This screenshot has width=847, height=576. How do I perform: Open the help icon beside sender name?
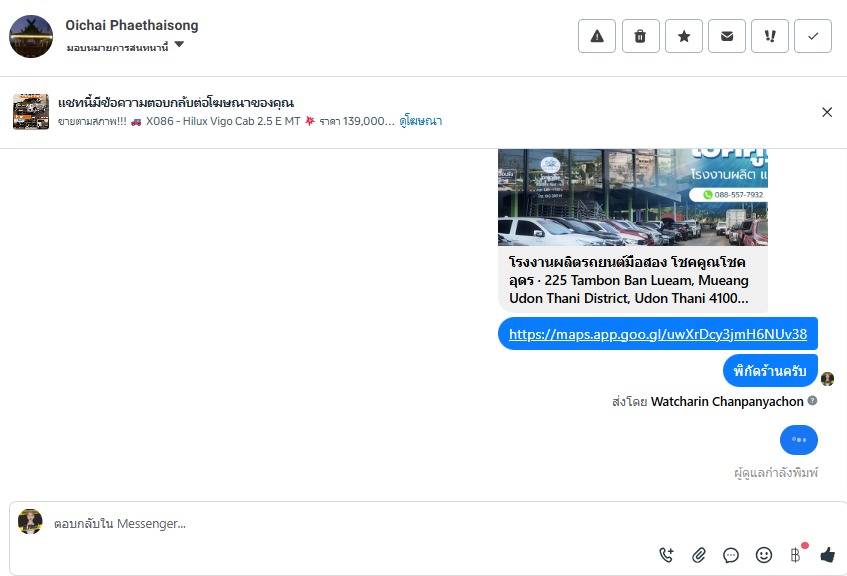coord(812,400)
